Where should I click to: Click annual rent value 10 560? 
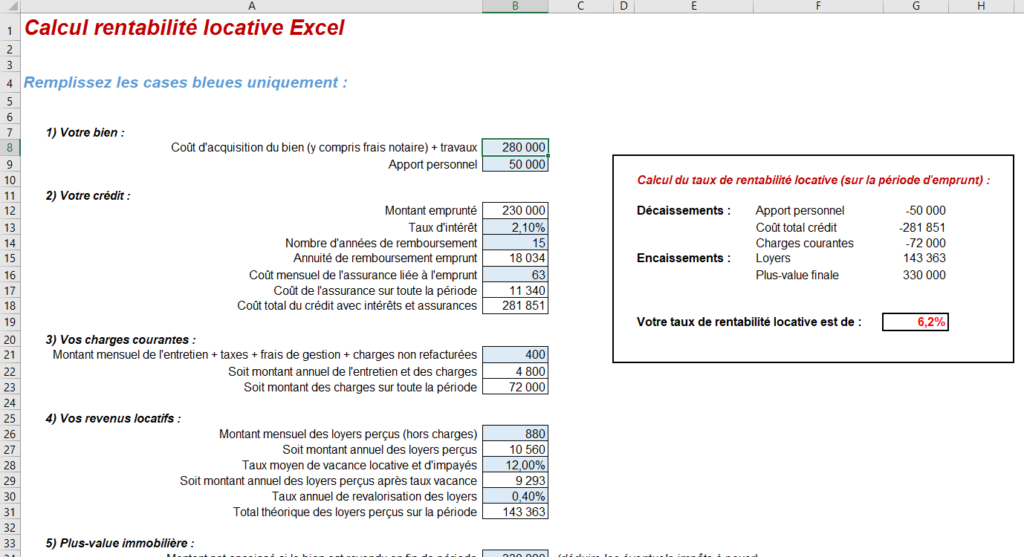click(515, 449)
